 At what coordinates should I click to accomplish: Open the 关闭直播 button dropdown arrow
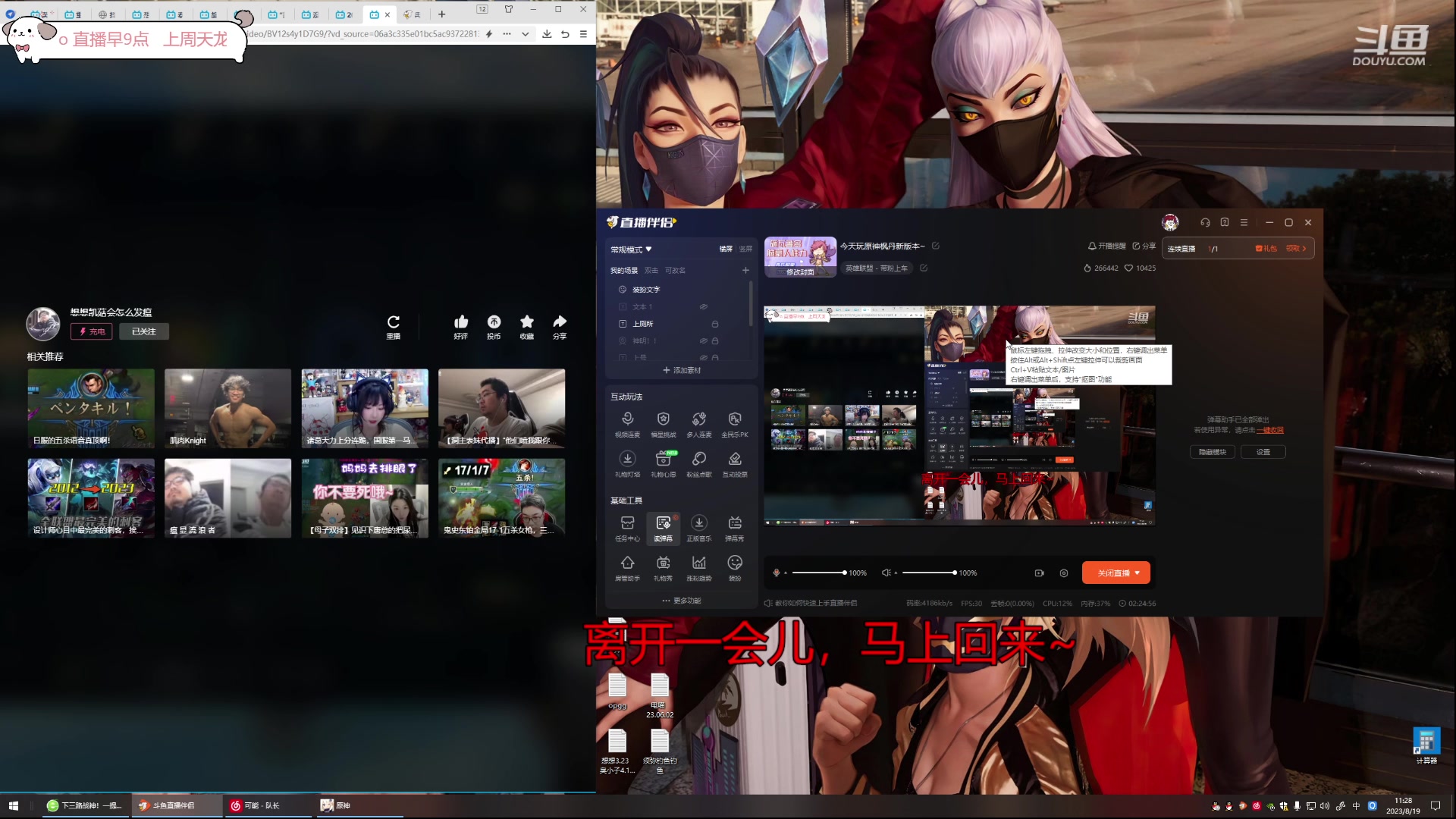(1137, 573)
